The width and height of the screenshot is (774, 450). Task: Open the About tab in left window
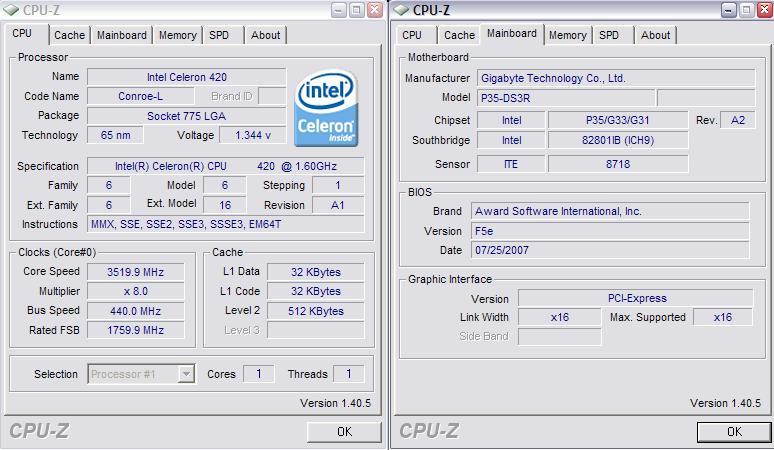(x=266, y=35)
